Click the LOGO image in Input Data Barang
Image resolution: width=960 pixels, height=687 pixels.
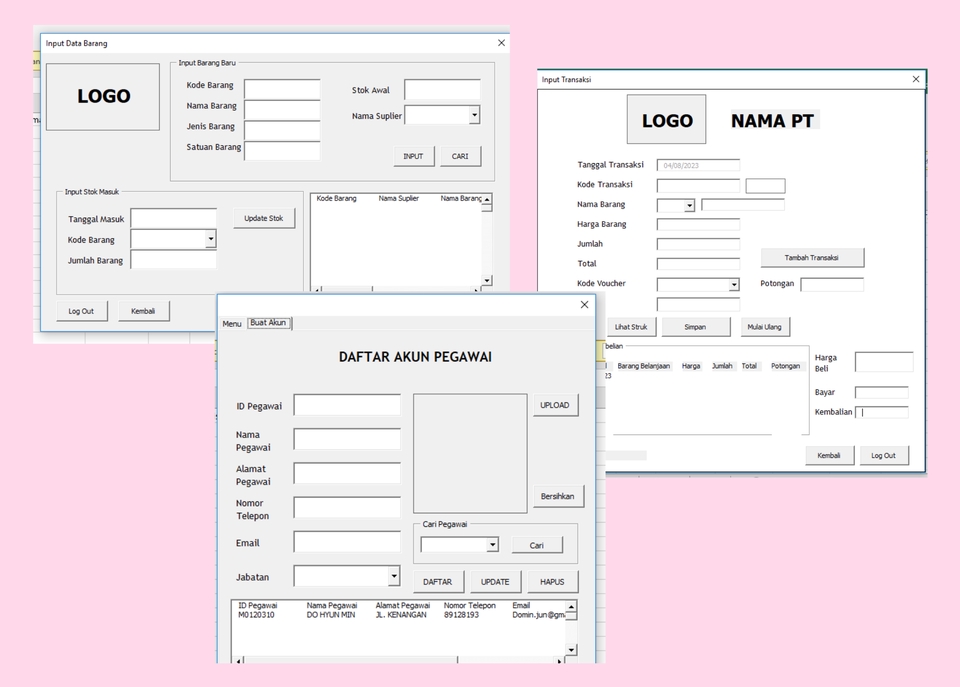coord(103,96)
